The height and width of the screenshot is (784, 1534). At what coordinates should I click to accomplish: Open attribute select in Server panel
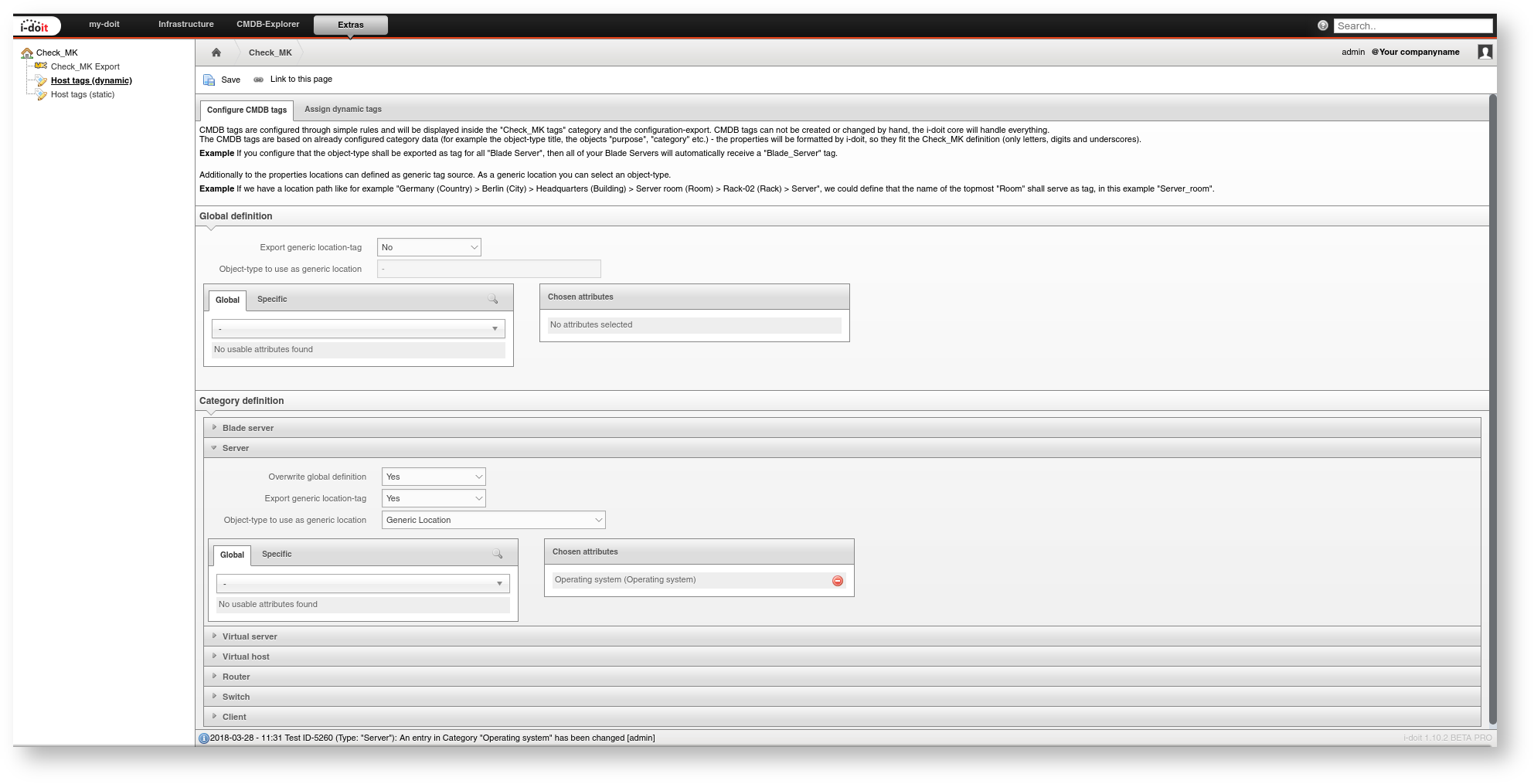[363, 584]
